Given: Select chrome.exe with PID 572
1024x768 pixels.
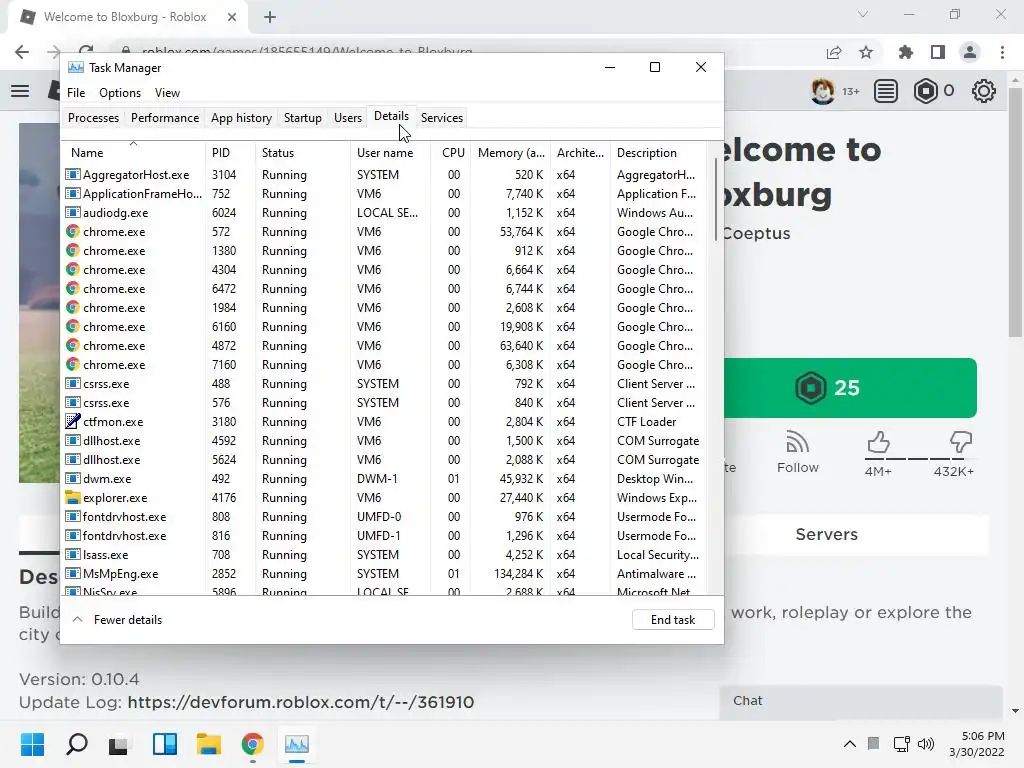Looking at the screenshot, I should [x=385, y=232].
